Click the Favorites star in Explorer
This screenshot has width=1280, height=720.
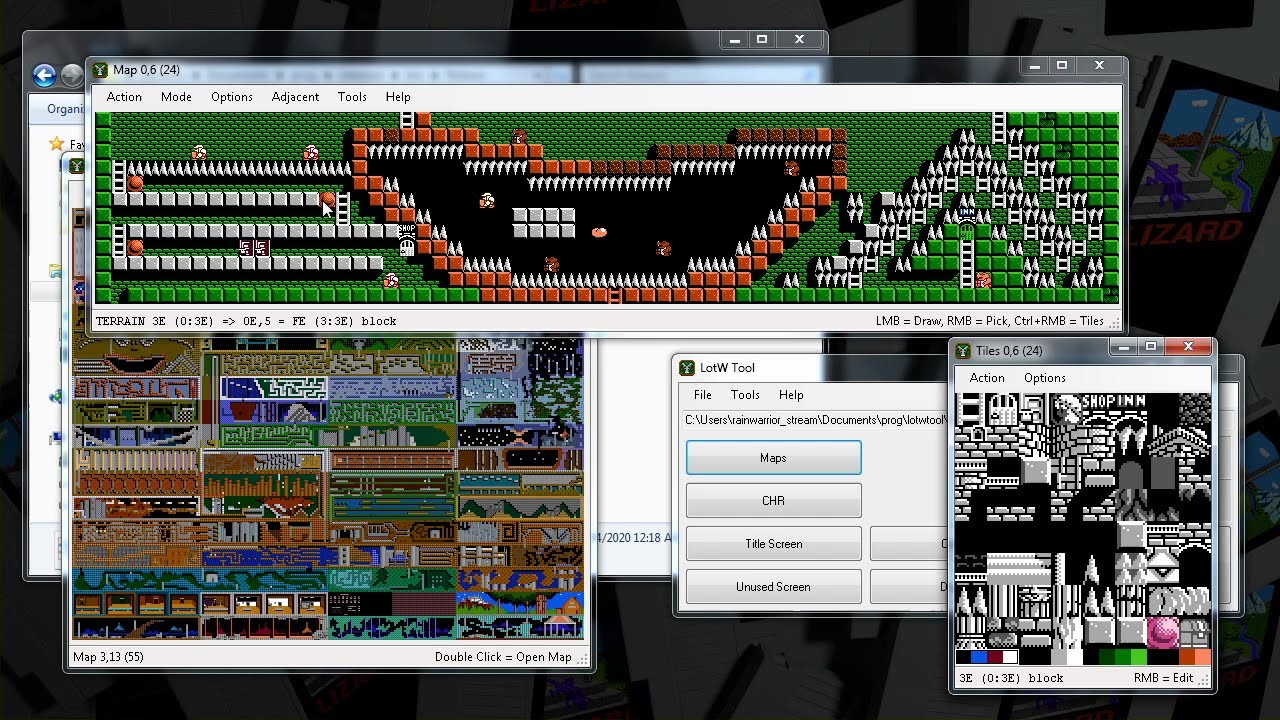(x=56, y=145)
